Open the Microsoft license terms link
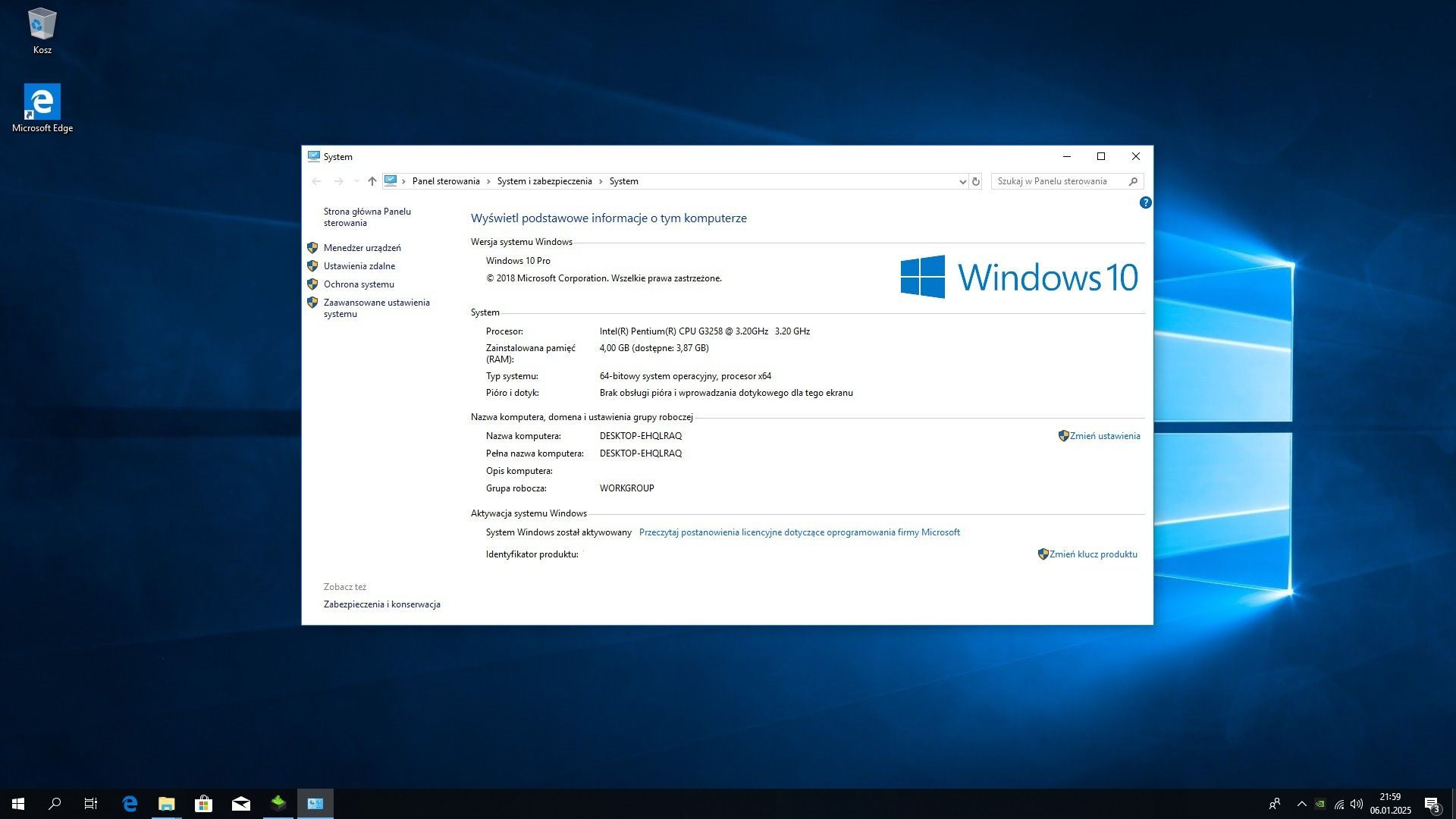Image resolution: width=1456 pixels, height=819 pixels. (x=799, y=532)
